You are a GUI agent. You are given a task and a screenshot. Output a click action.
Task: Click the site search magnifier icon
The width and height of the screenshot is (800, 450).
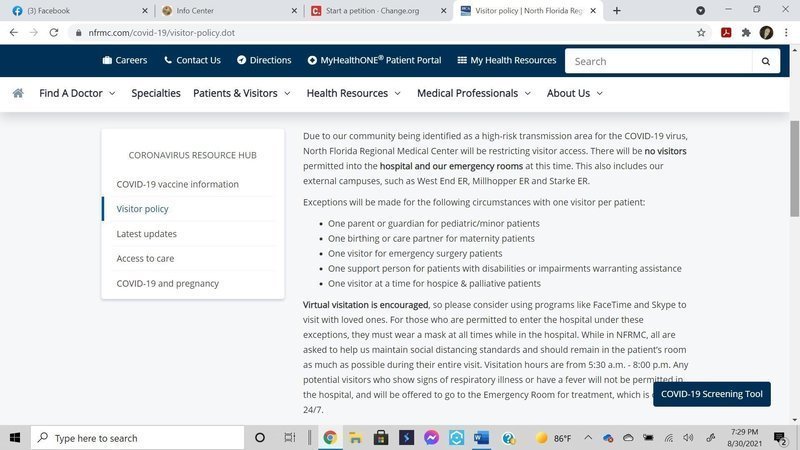pos(766,61)
